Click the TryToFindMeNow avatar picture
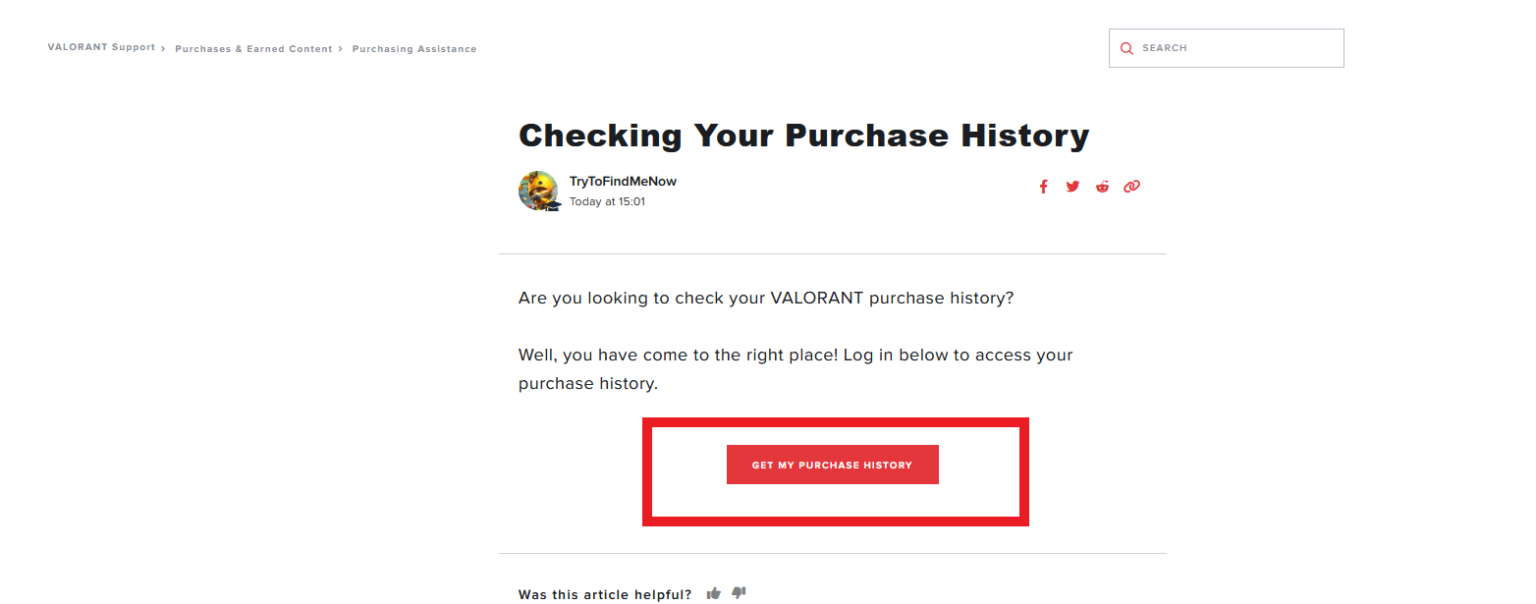Image resolution: width=1536 pixels, height=604 pixels. click(x=539, y=190)
